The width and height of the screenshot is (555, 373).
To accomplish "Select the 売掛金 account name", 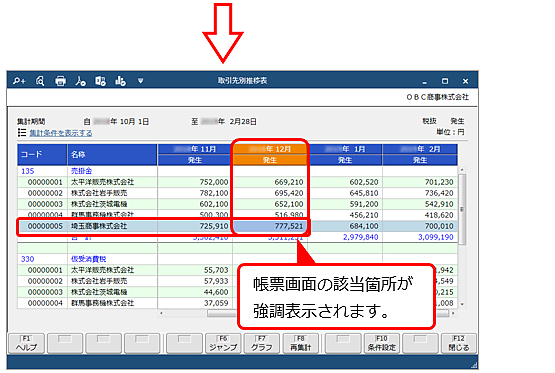I will 112,171.
